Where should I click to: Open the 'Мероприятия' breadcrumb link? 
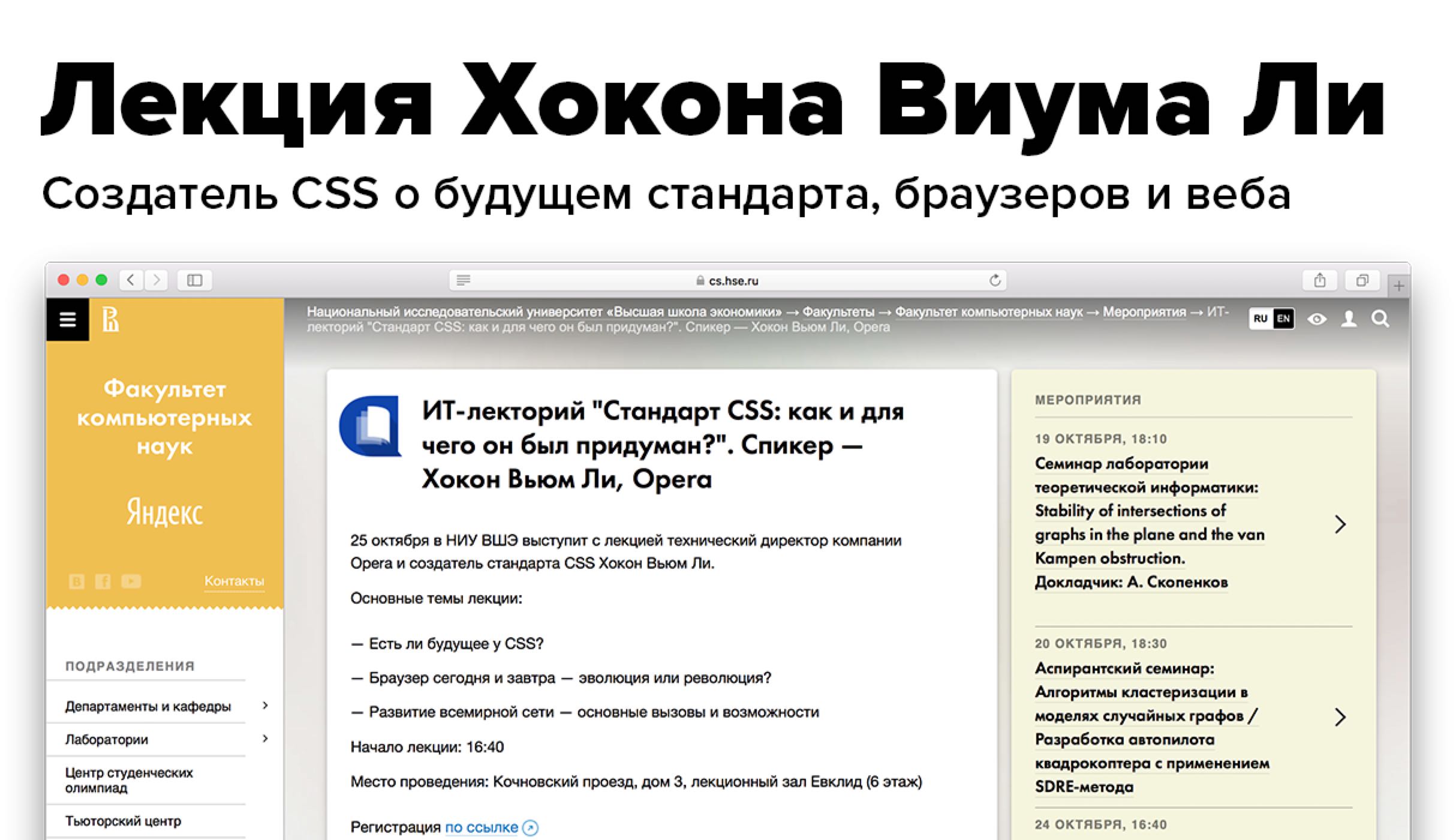(1144, 312)
